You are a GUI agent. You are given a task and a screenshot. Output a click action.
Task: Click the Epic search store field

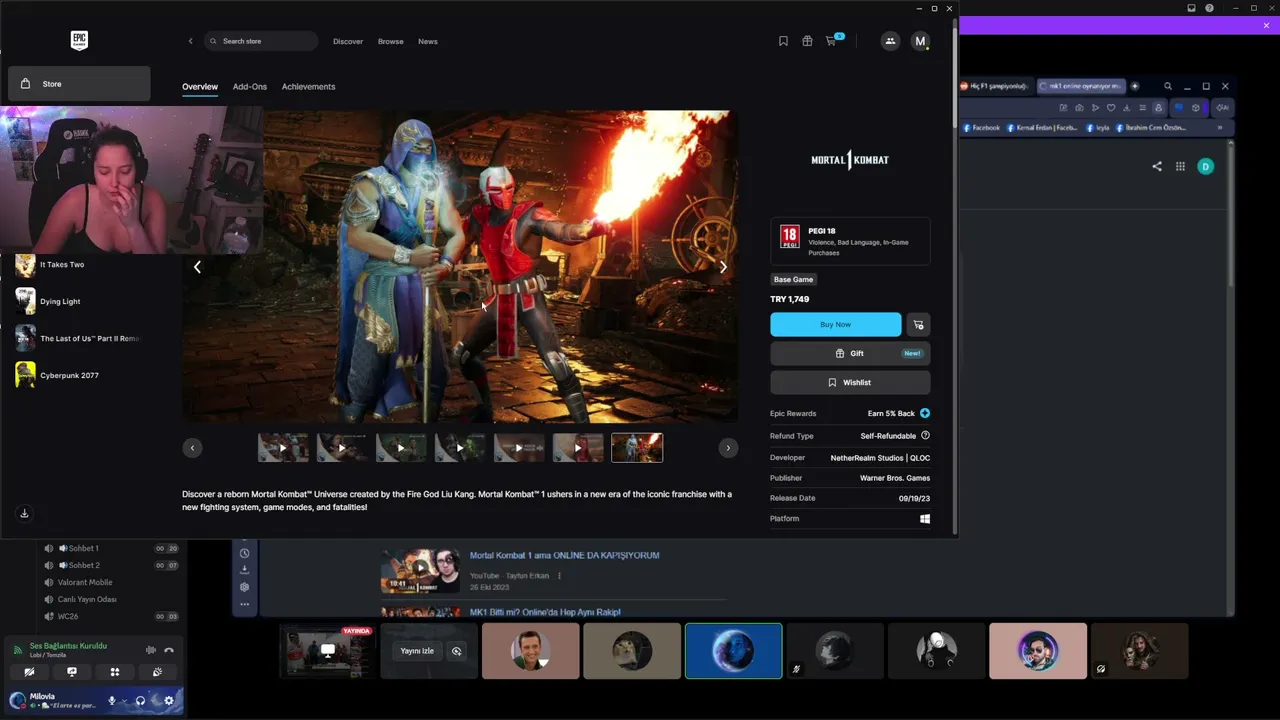tap(261, 41)
